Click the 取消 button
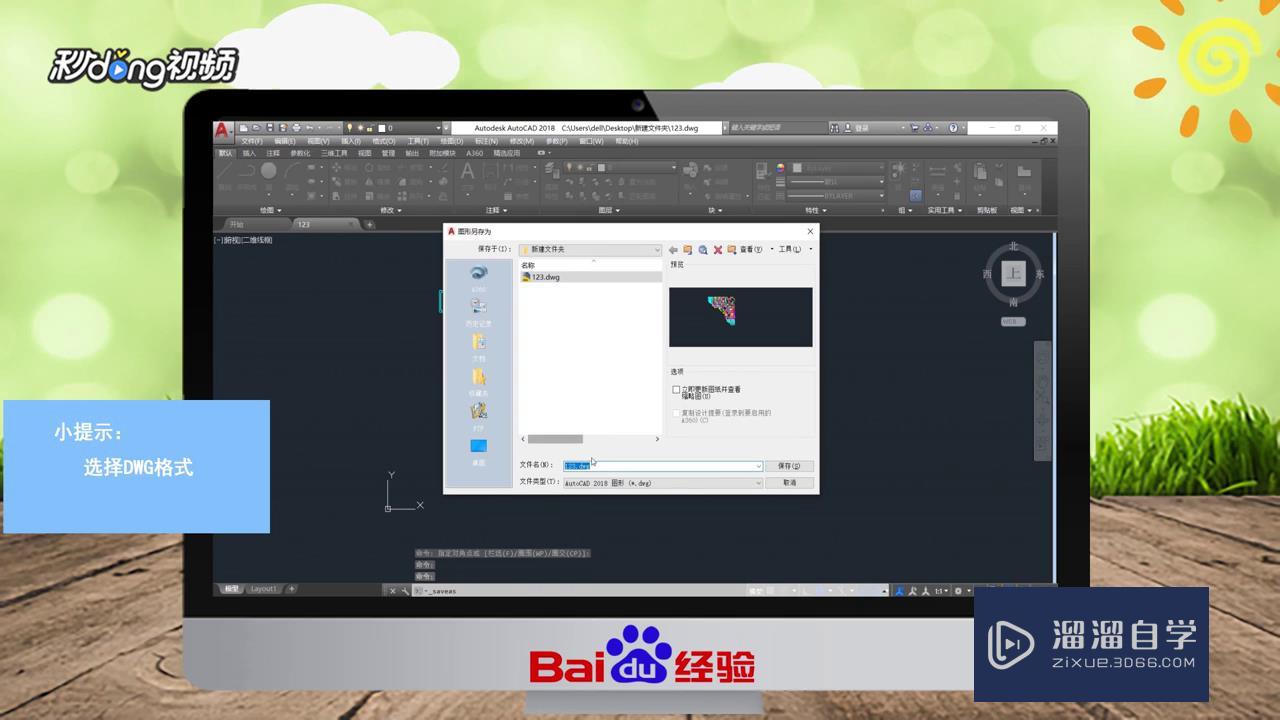 (x=789, y=482)
